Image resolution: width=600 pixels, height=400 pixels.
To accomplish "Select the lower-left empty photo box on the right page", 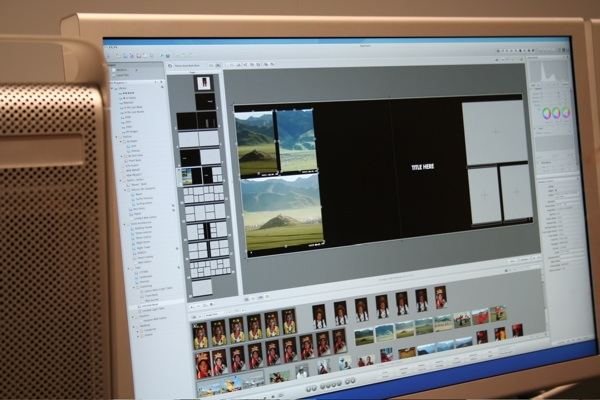I will (484, 195).
